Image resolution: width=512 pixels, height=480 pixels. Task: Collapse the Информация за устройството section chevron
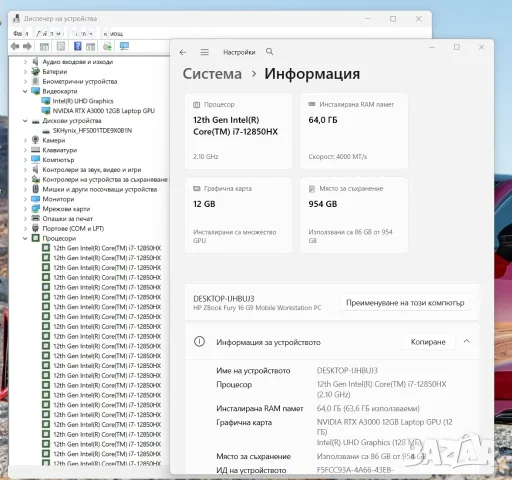point(467,341)
